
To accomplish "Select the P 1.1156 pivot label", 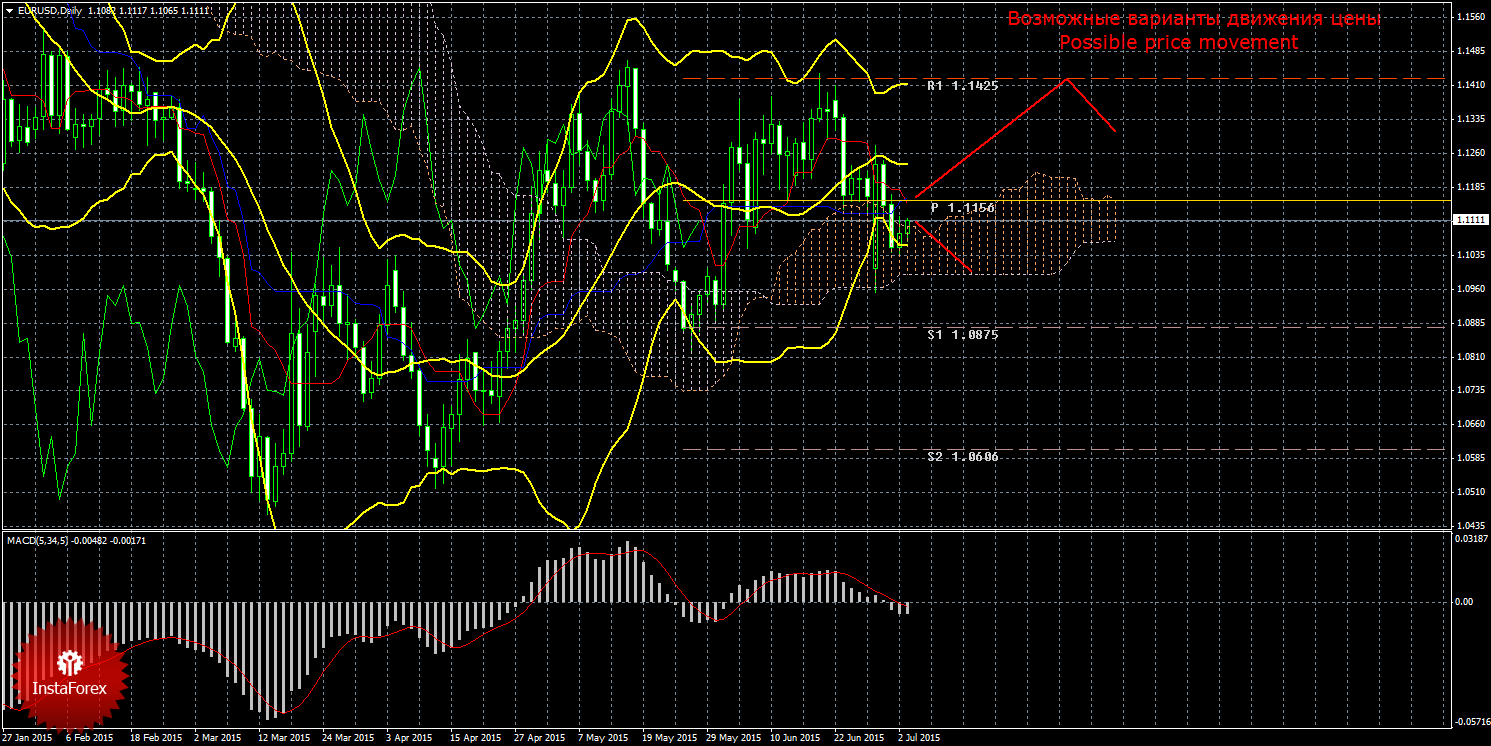I will click(x=962, y=207).
